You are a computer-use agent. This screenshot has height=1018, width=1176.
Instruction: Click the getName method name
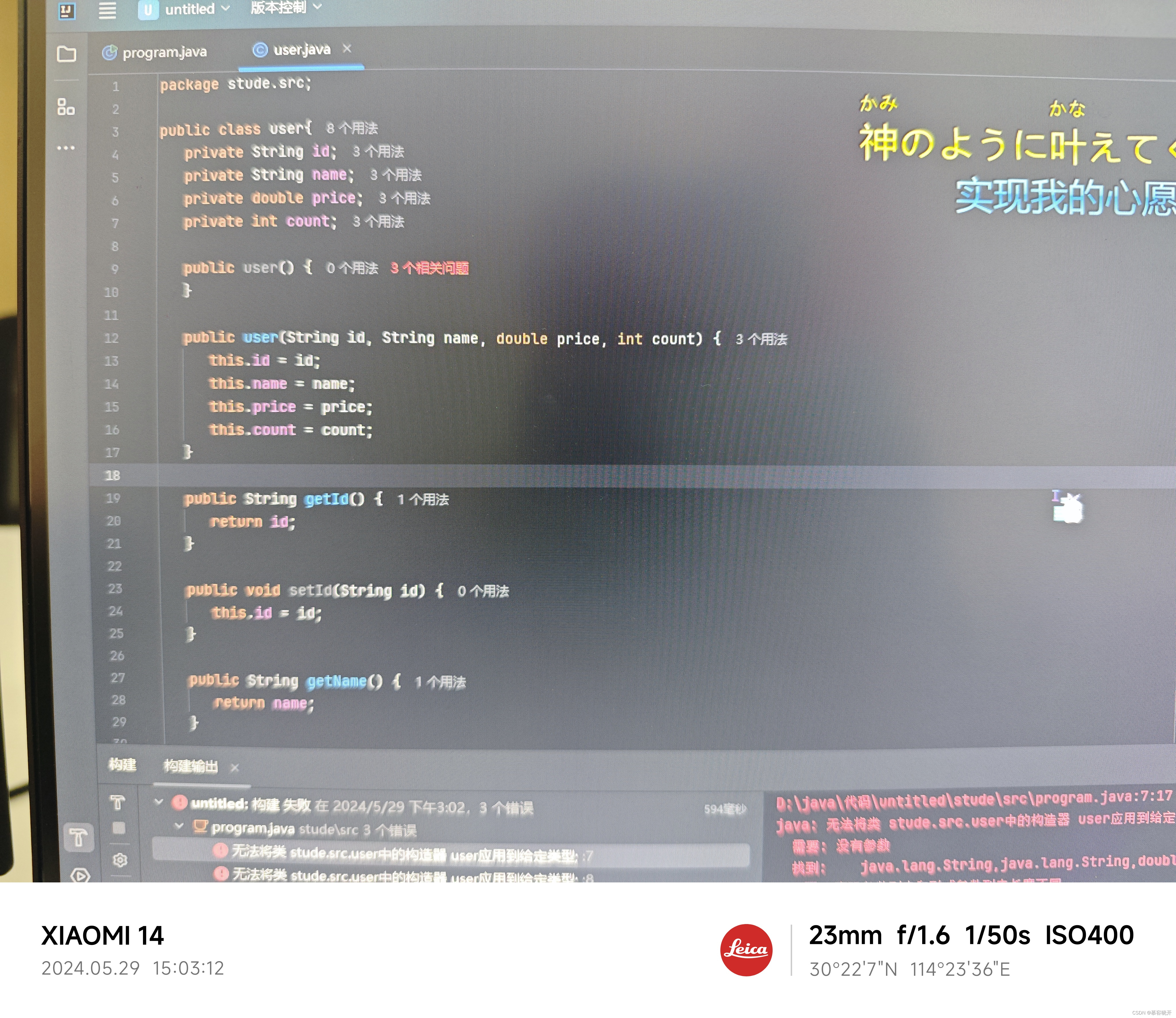337,681
